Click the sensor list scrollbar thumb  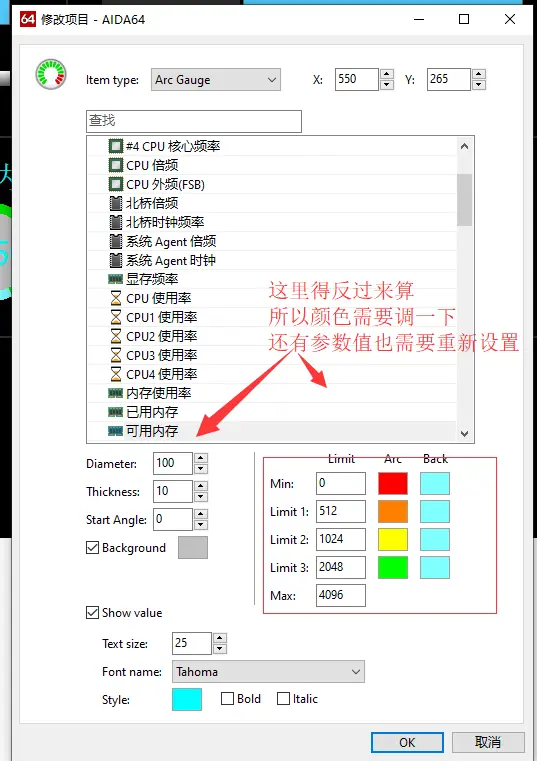tap(465, 200)
